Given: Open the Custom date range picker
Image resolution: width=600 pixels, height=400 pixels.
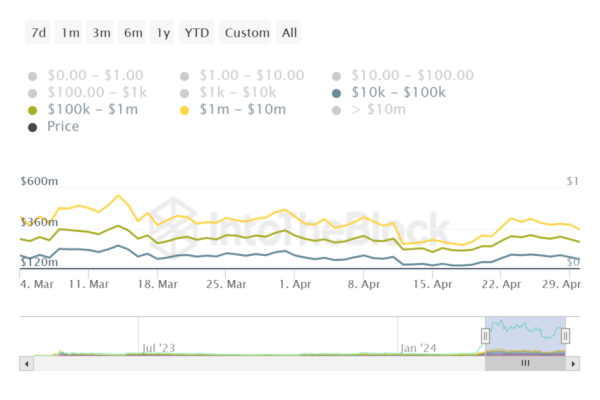Looking at the screenshot, I should 247,33.
